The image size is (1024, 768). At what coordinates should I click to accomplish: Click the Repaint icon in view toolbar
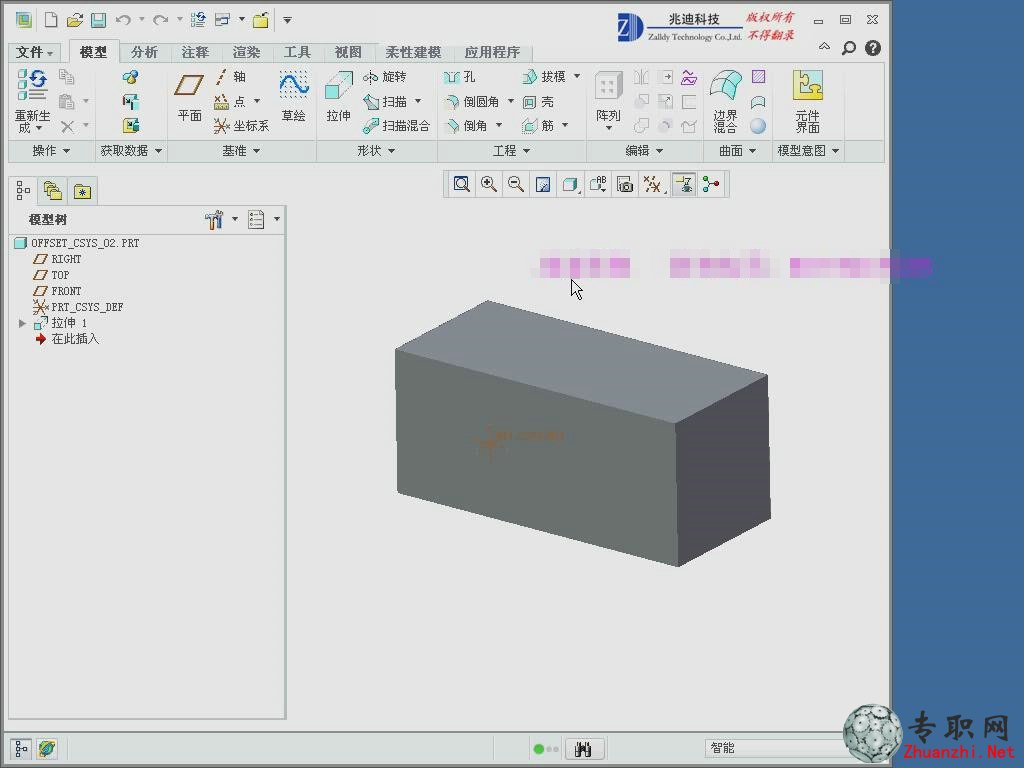543,185
